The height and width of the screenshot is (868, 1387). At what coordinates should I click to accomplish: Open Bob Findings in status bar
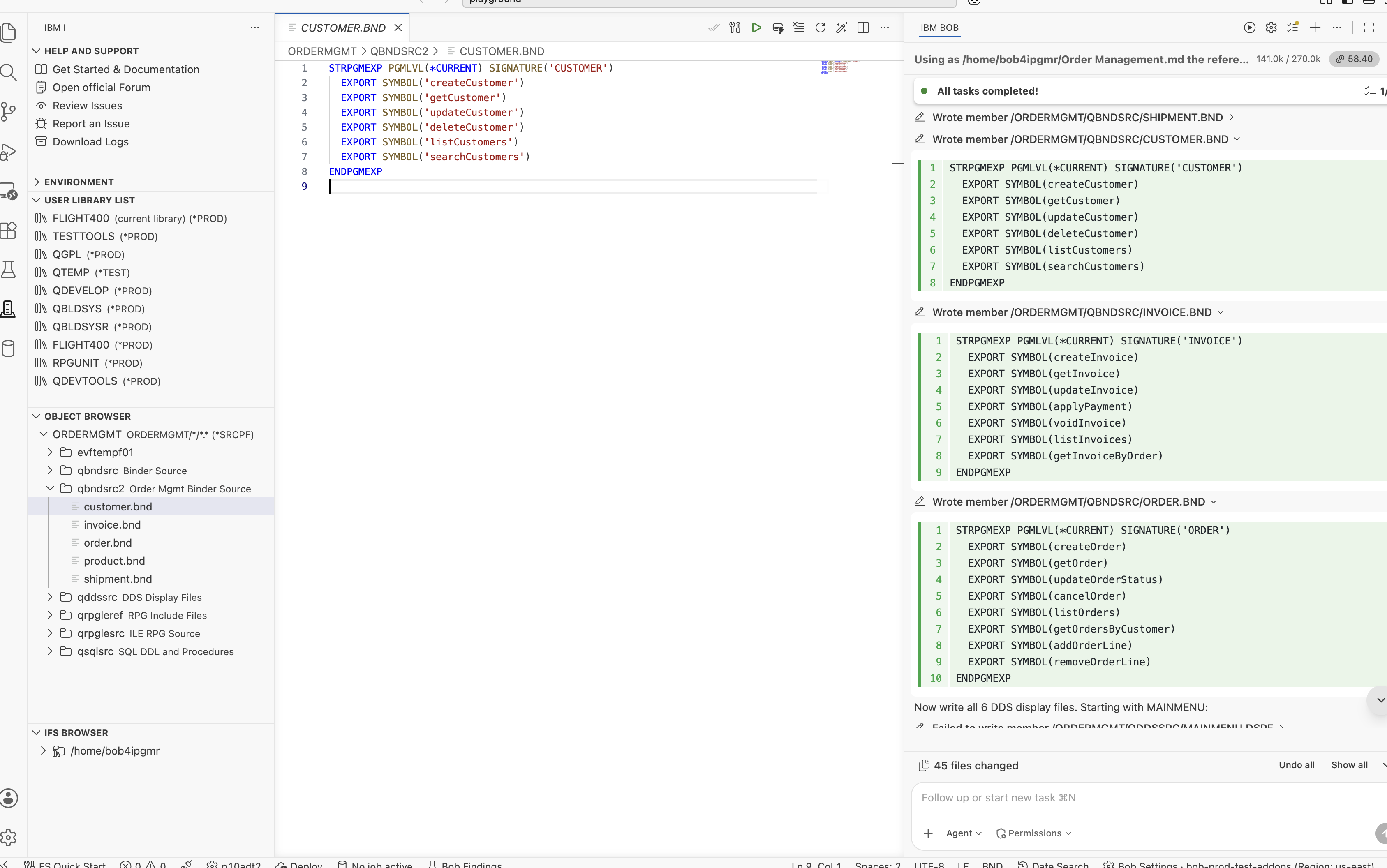[465, 864]
